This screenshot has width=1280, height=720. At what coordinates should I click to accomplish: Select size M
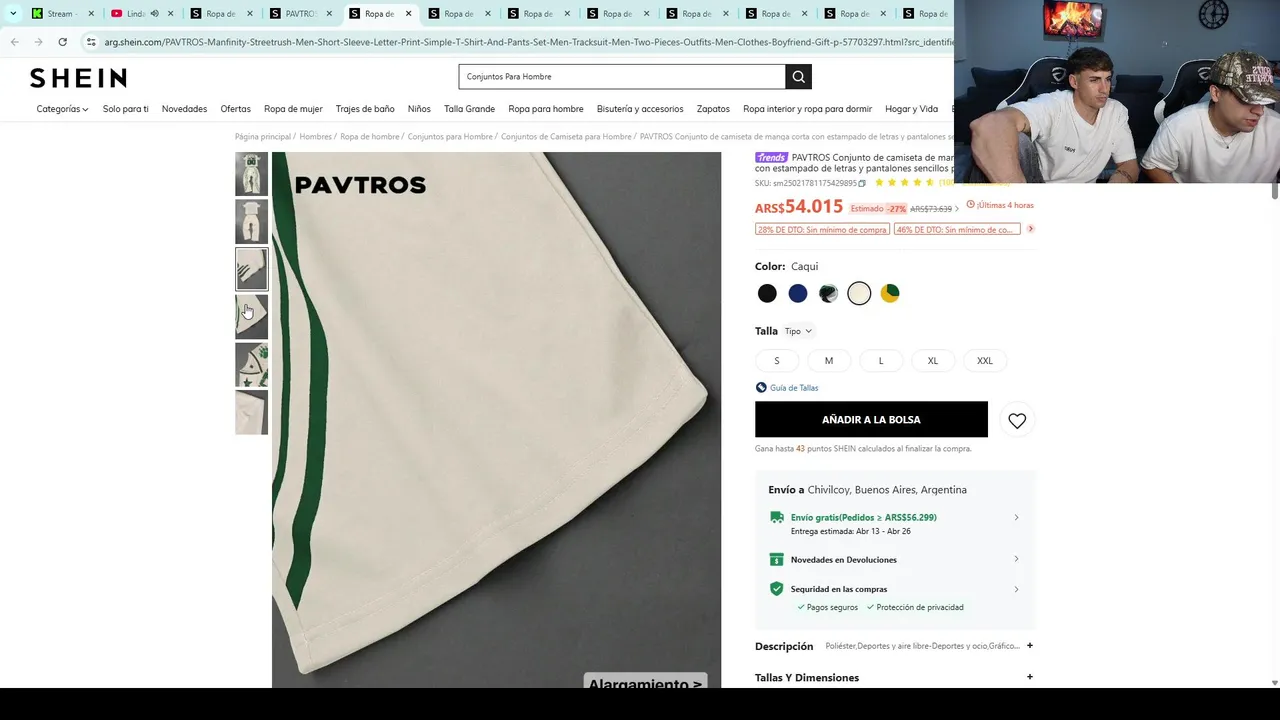click(828, 361)
